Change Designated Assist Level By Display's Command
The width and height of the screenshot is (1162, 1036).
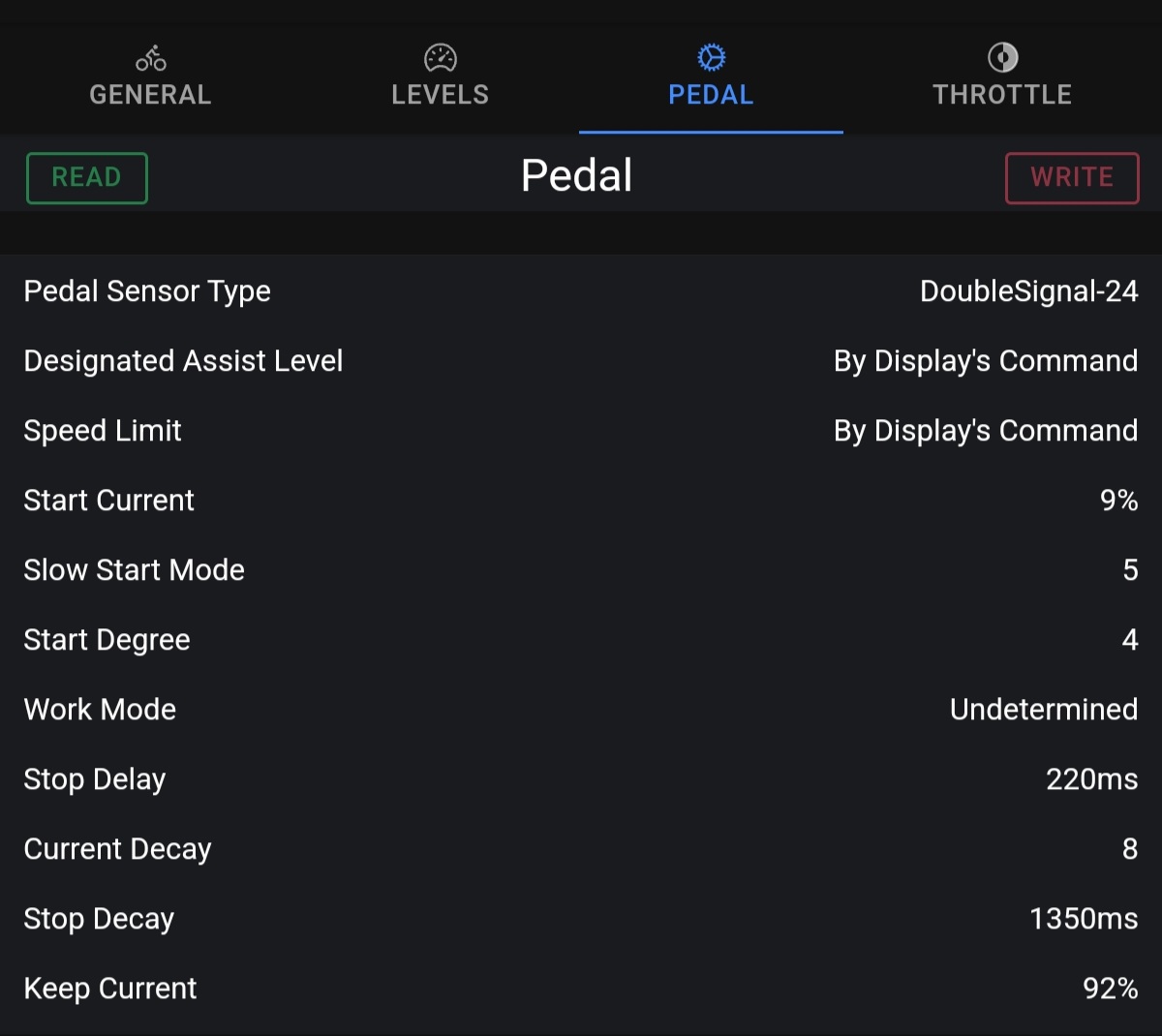click(985, 361)
